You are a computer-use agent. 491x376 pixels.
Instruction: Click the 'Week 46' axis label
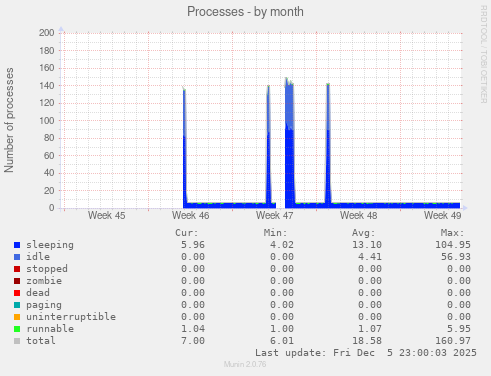tap(191, 215)
